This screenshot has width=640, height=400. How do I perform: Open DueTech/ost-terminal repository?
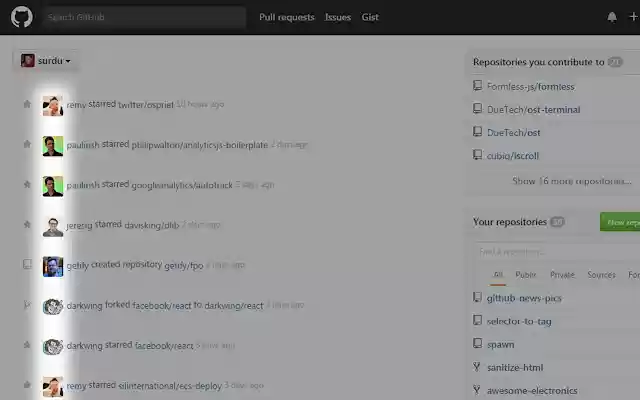tap(534, 109)
